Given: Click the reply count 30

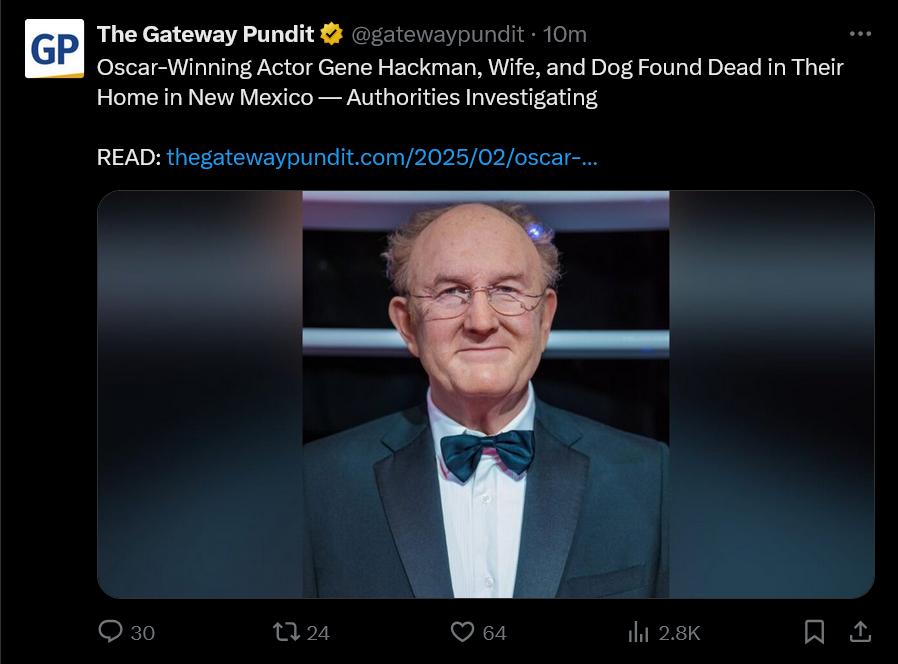Looking at the screenshot, I should [143, 633].
